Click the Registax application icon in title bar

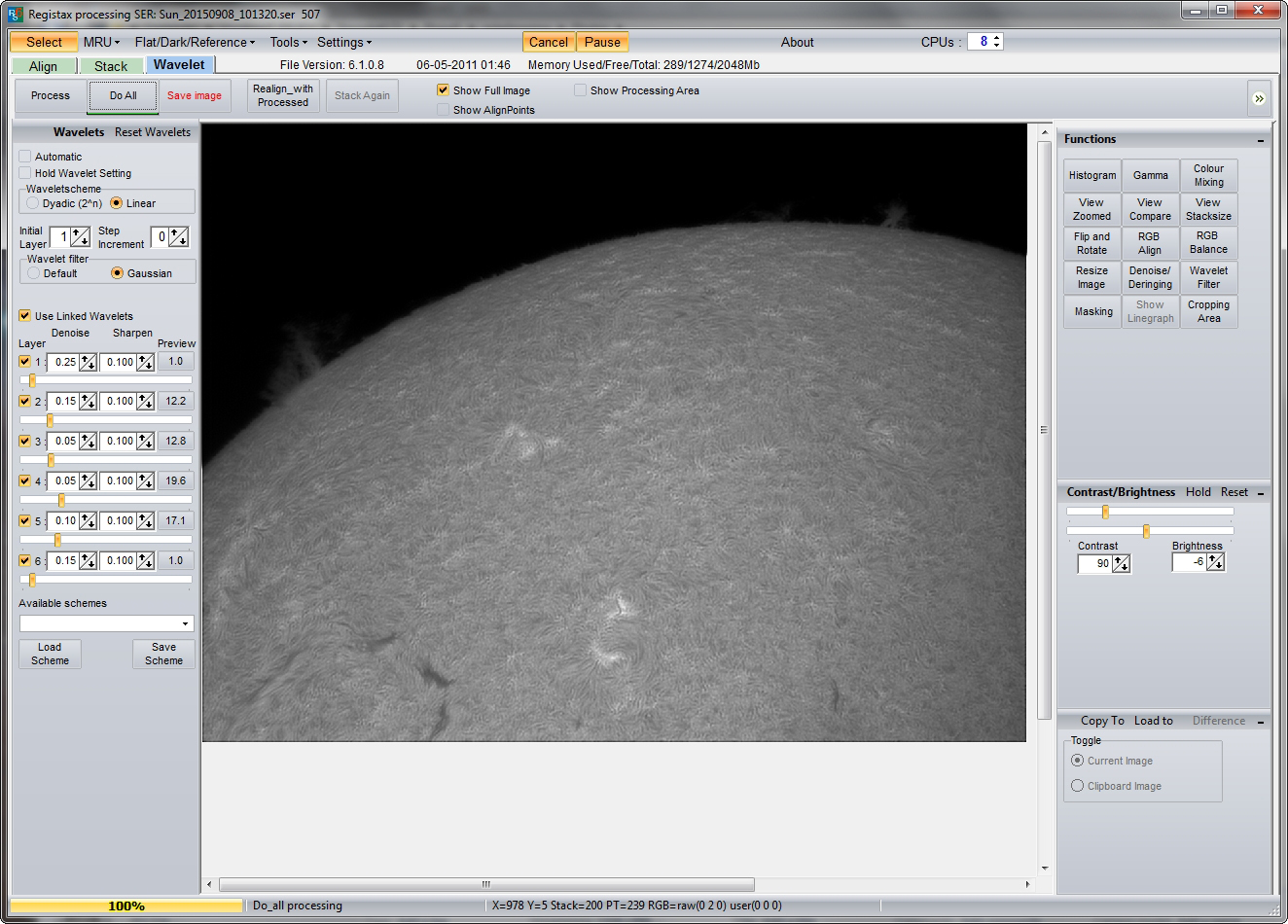[14, 14]
